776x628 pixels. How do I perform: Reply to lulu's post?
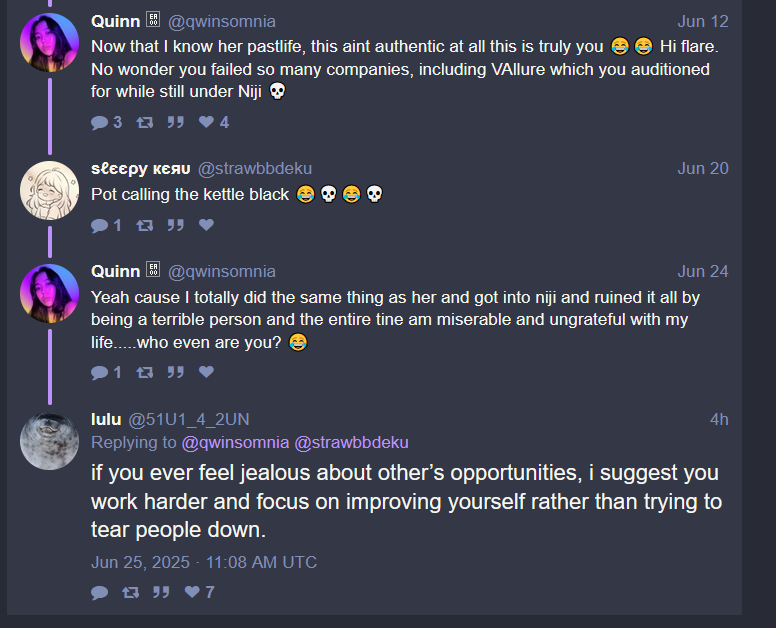click(99, 592)
